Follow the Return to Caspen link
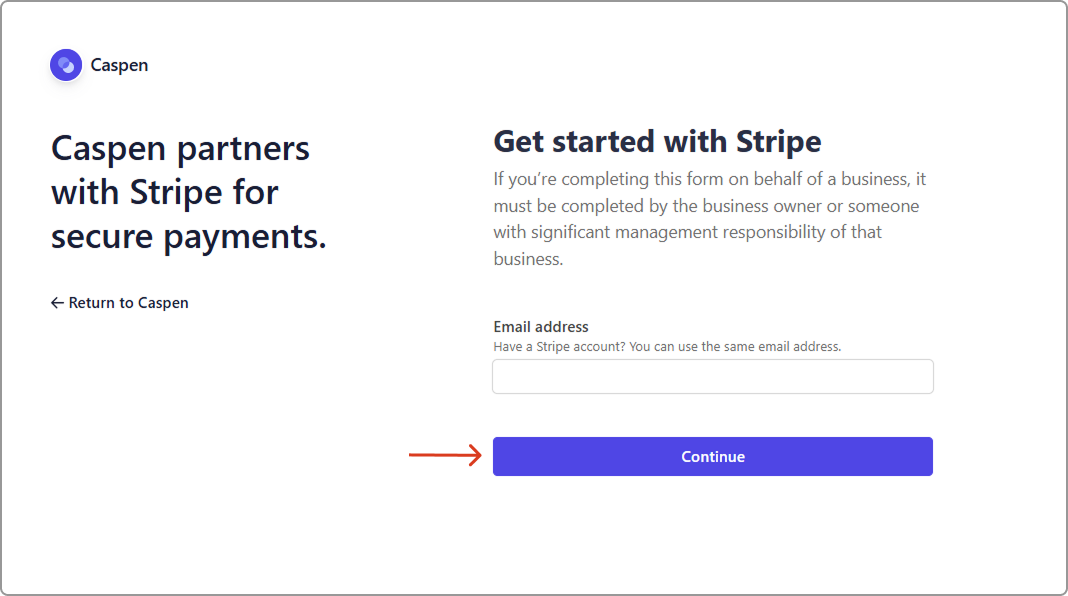This screenshot has height=596, width=1068. tap(128, 303)
